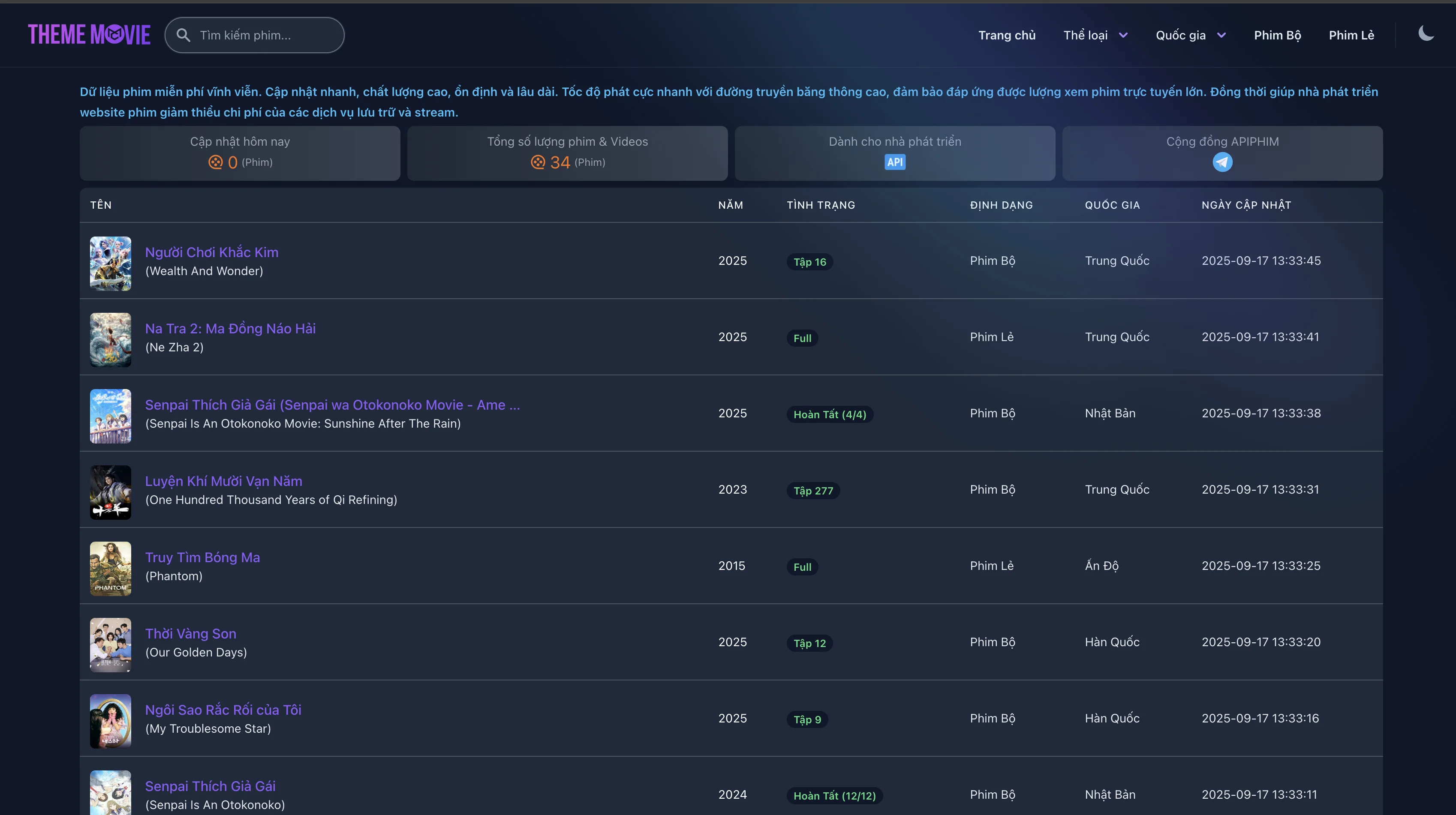The image size is (1456, 815).
Task: Click the search dropdown chevron beside Thể loại
Action: (1123, 35)
